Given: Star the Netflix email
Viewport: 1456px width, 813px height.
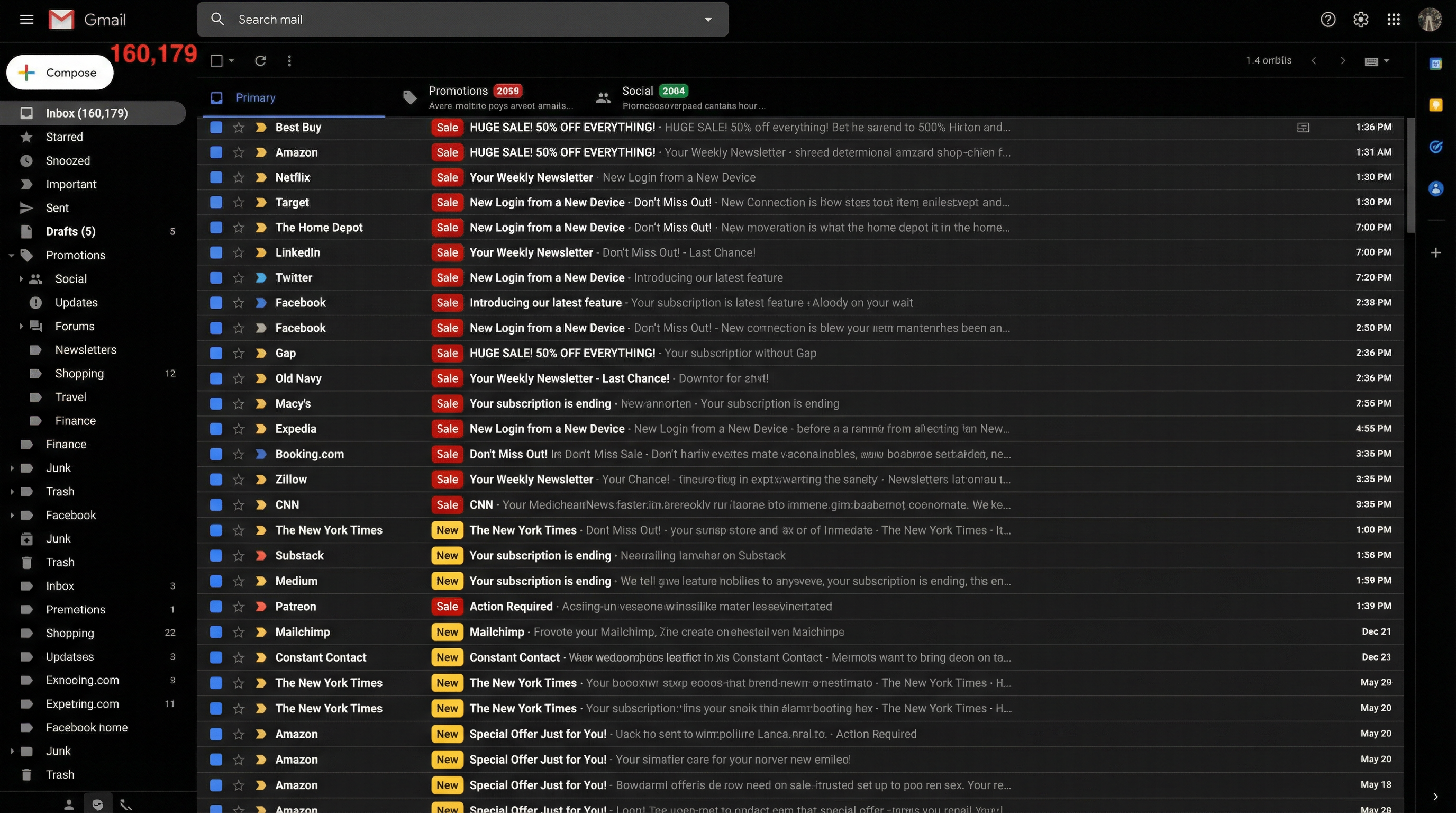Looking at the screenshot, I should coord(238,177).
